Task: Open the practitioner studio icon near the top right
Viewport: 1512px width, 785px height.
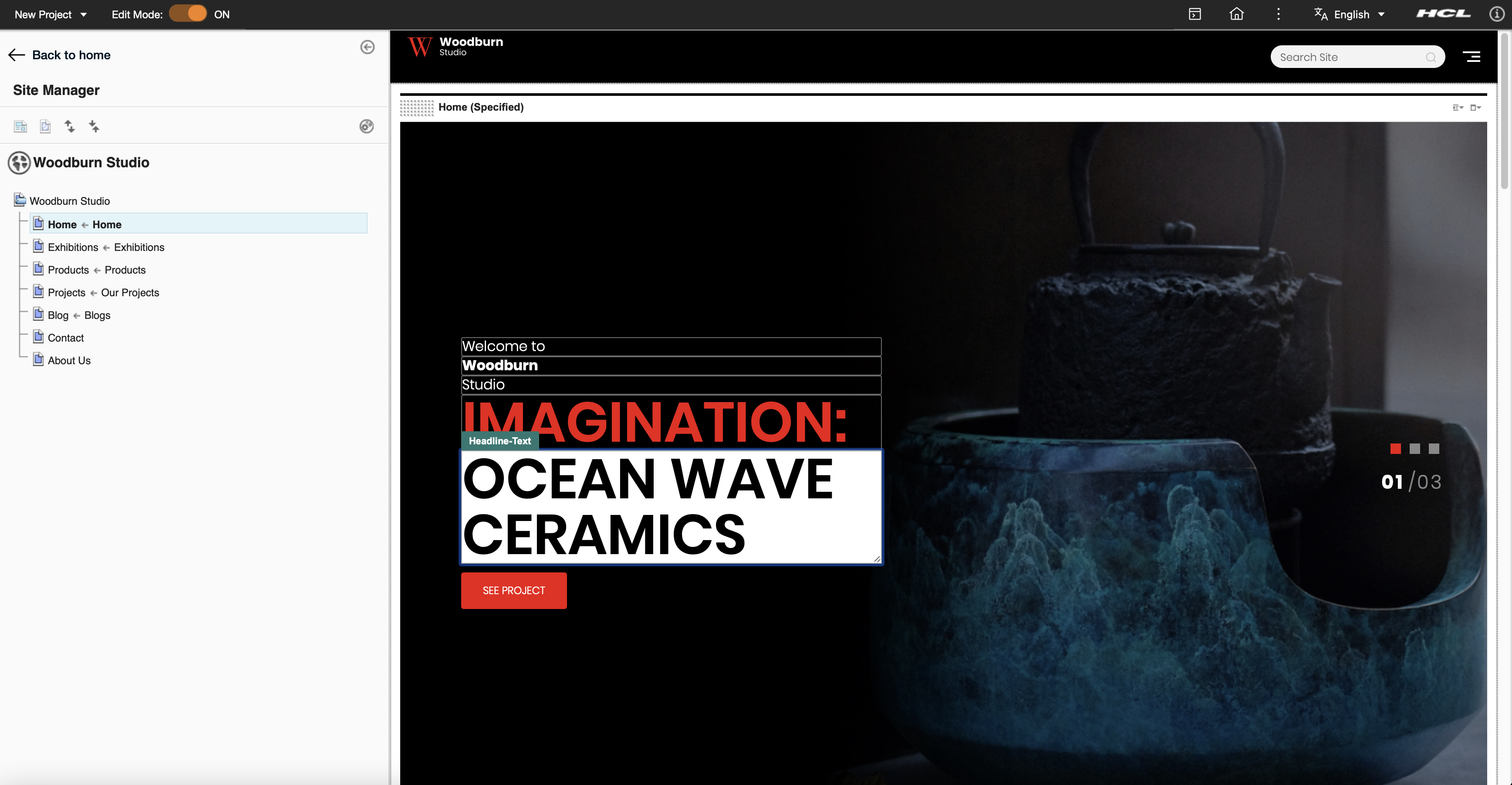Action: pyautogui.click(x=1195, y=14)
